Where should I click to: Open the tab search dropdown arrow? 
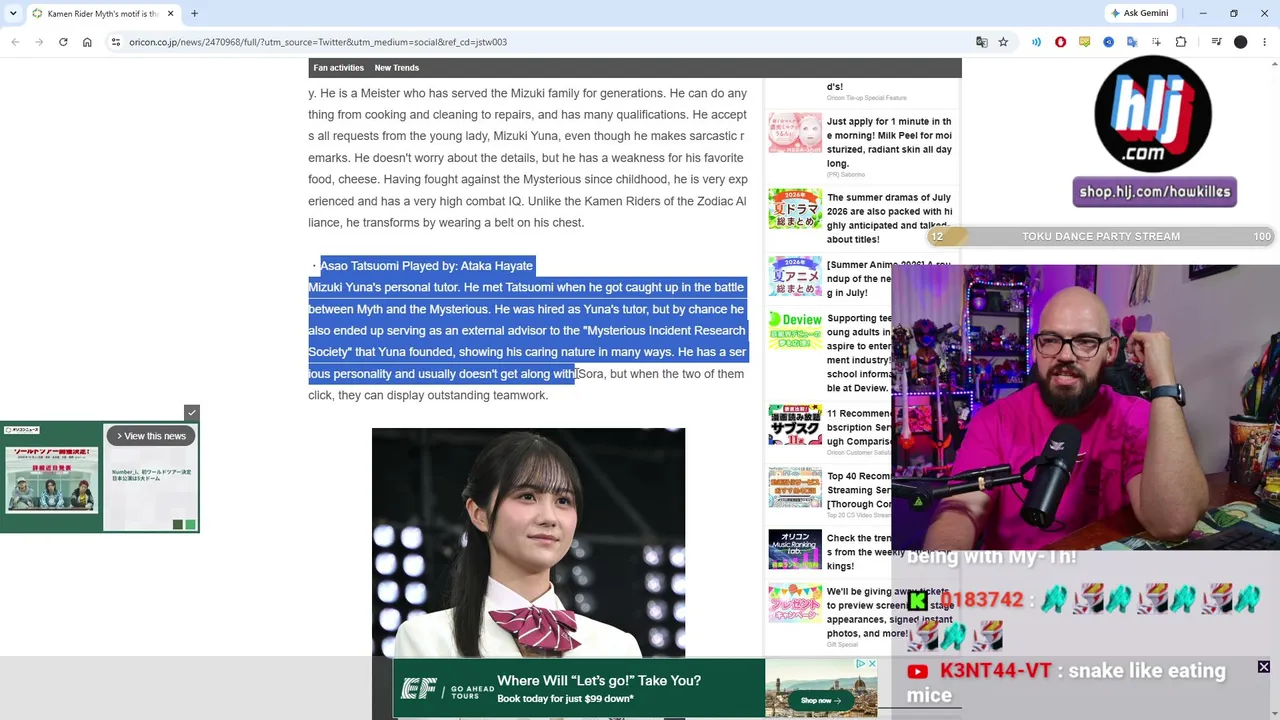pos(13,13)
